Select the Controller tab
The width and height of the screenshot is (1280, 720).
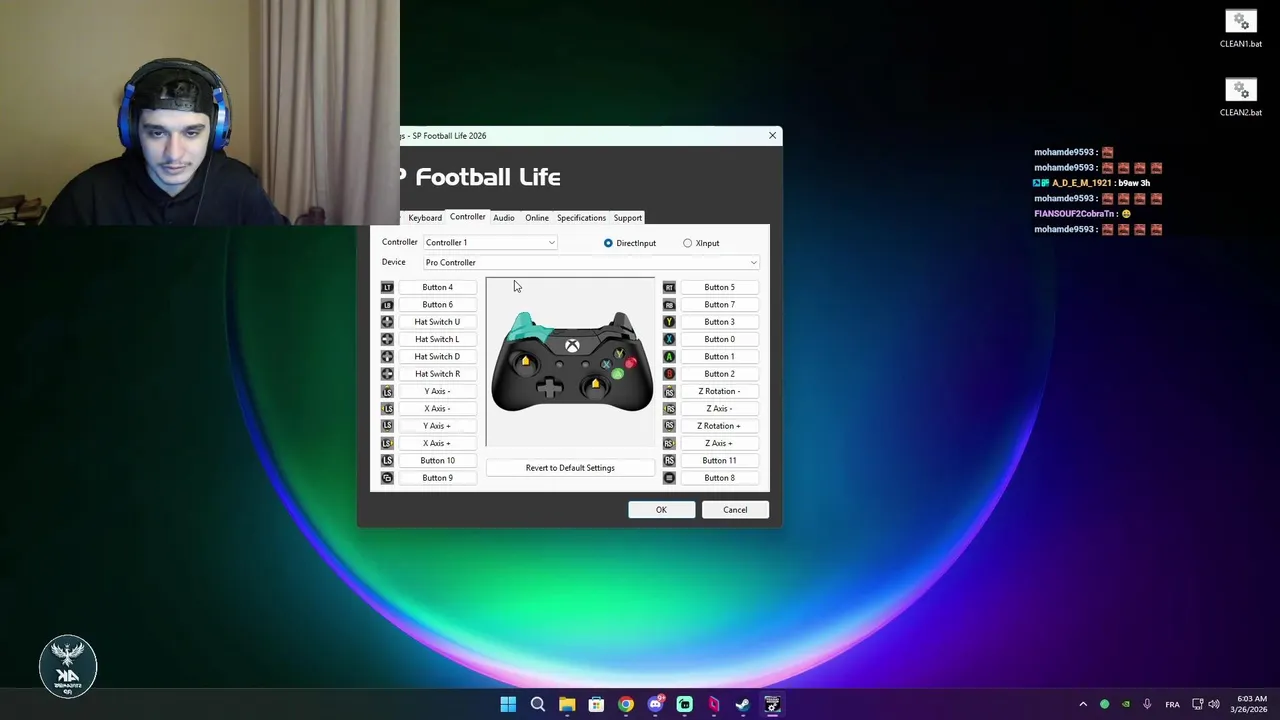467,217
